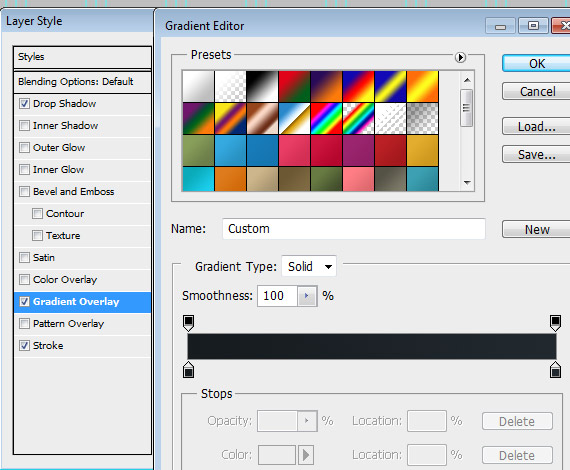Open the Smoothness slider arrow
570x470 pixels.
[306, 296]
